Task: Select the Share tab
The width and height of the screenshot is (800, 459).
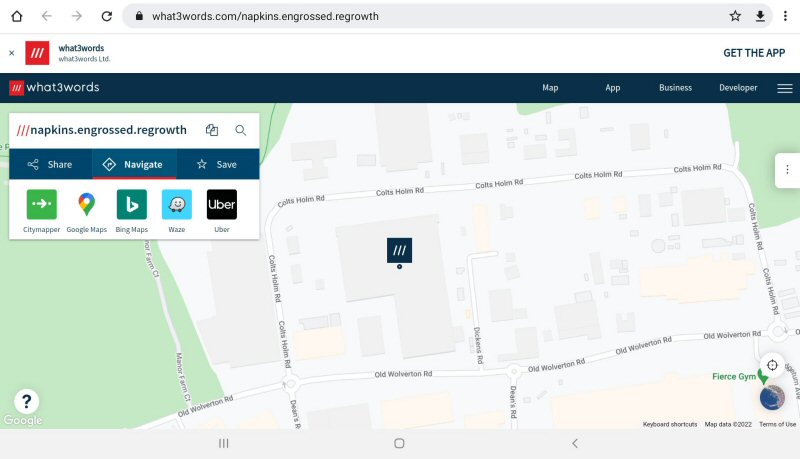Action: (x=51, y=164)
